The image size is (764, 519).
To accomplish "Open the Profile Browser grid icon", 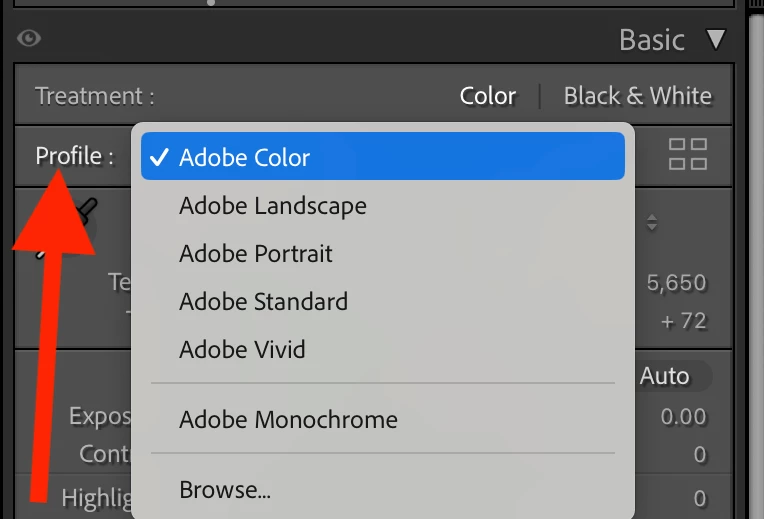I will click(688, 154).
